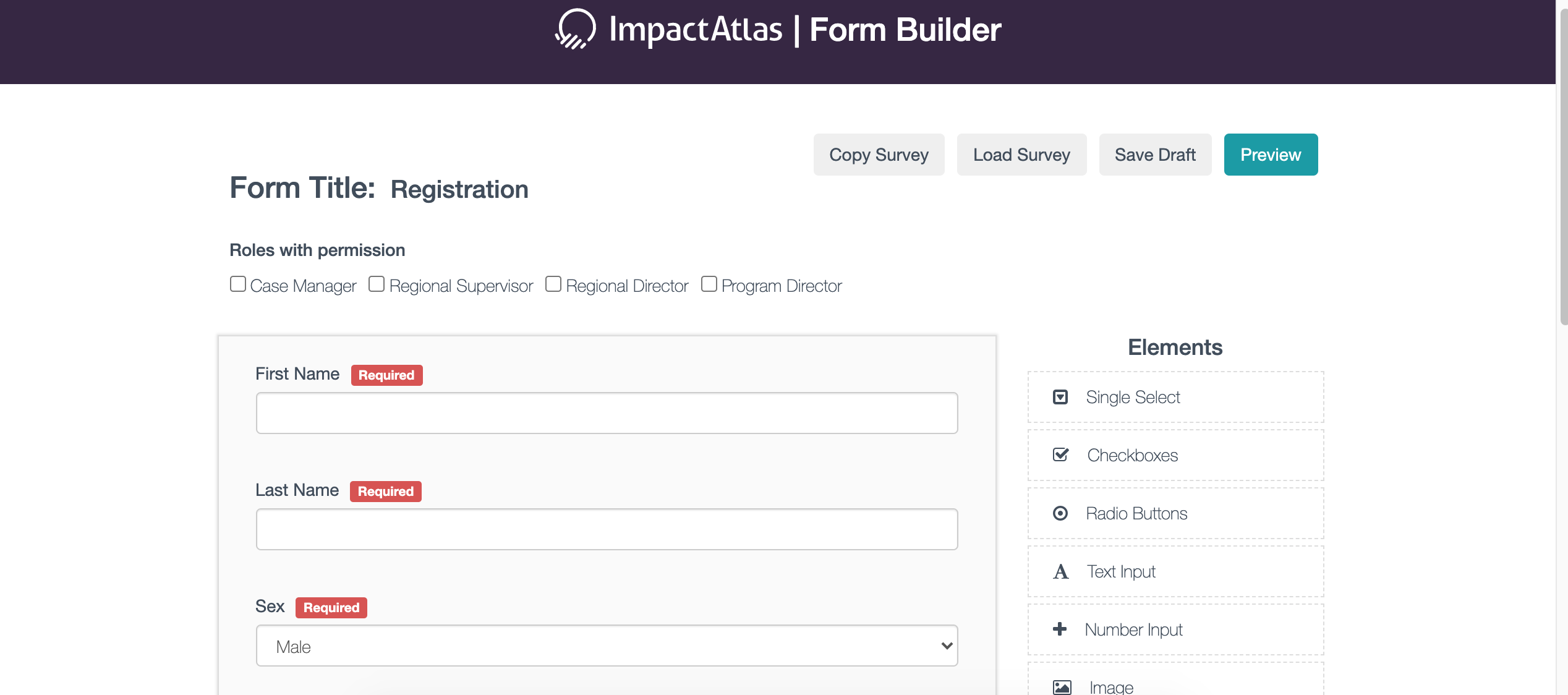Click the Number Input plus icon
Viewport: 1568px width, 695px height.
1060,629
